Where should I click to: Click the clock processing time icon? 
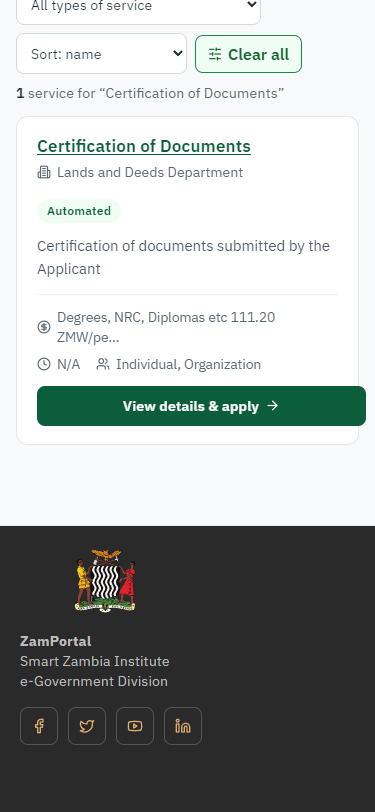44,365
